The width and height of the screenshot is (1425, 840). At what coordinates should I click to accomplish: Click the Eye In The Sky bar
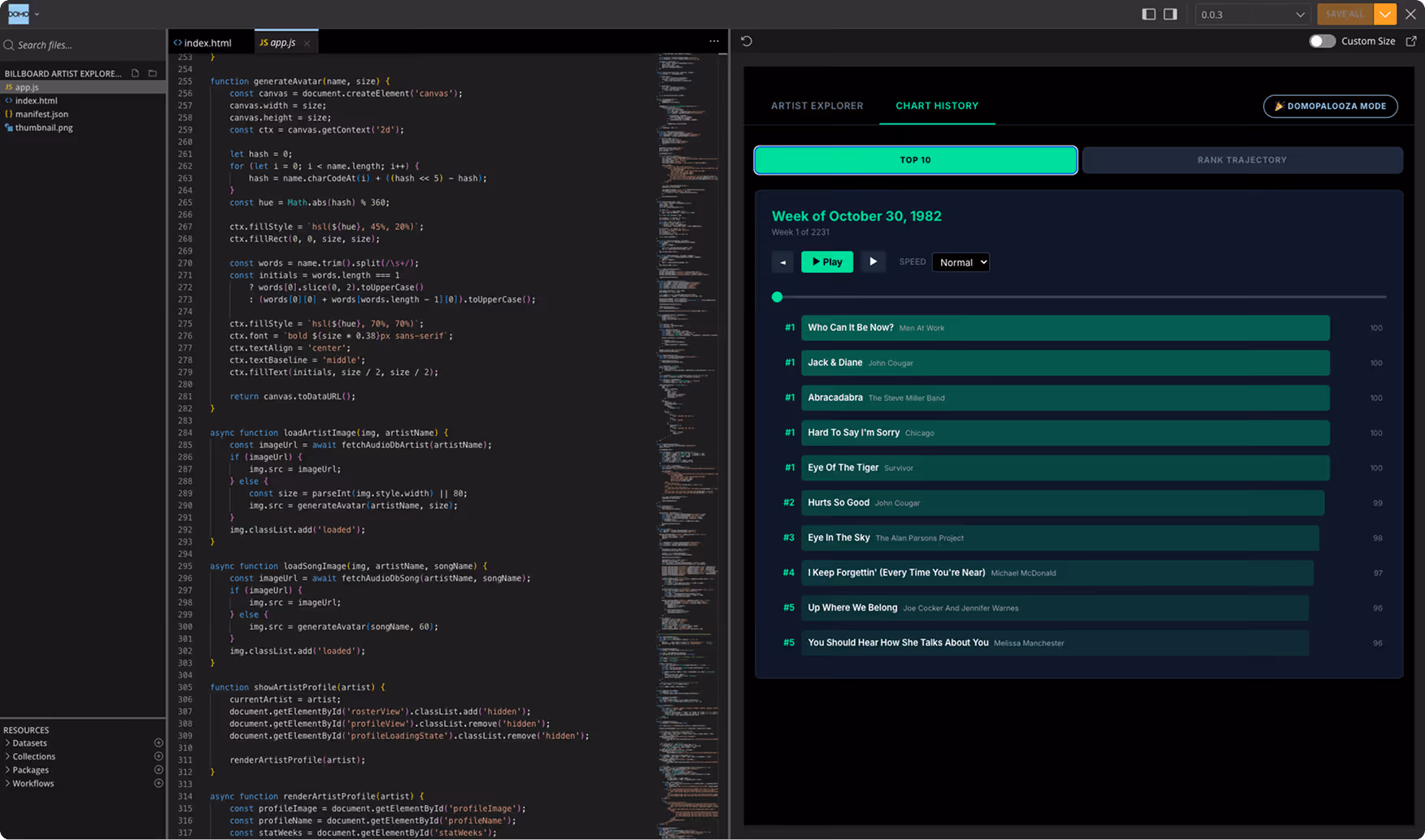1060,538
